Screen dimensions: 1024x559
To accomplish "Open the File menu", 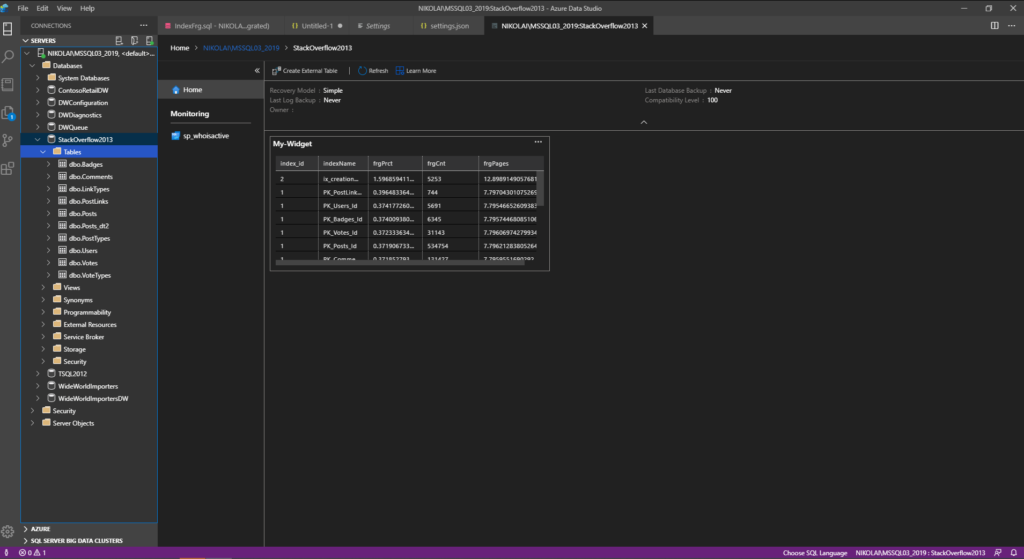I will point(23,8).
